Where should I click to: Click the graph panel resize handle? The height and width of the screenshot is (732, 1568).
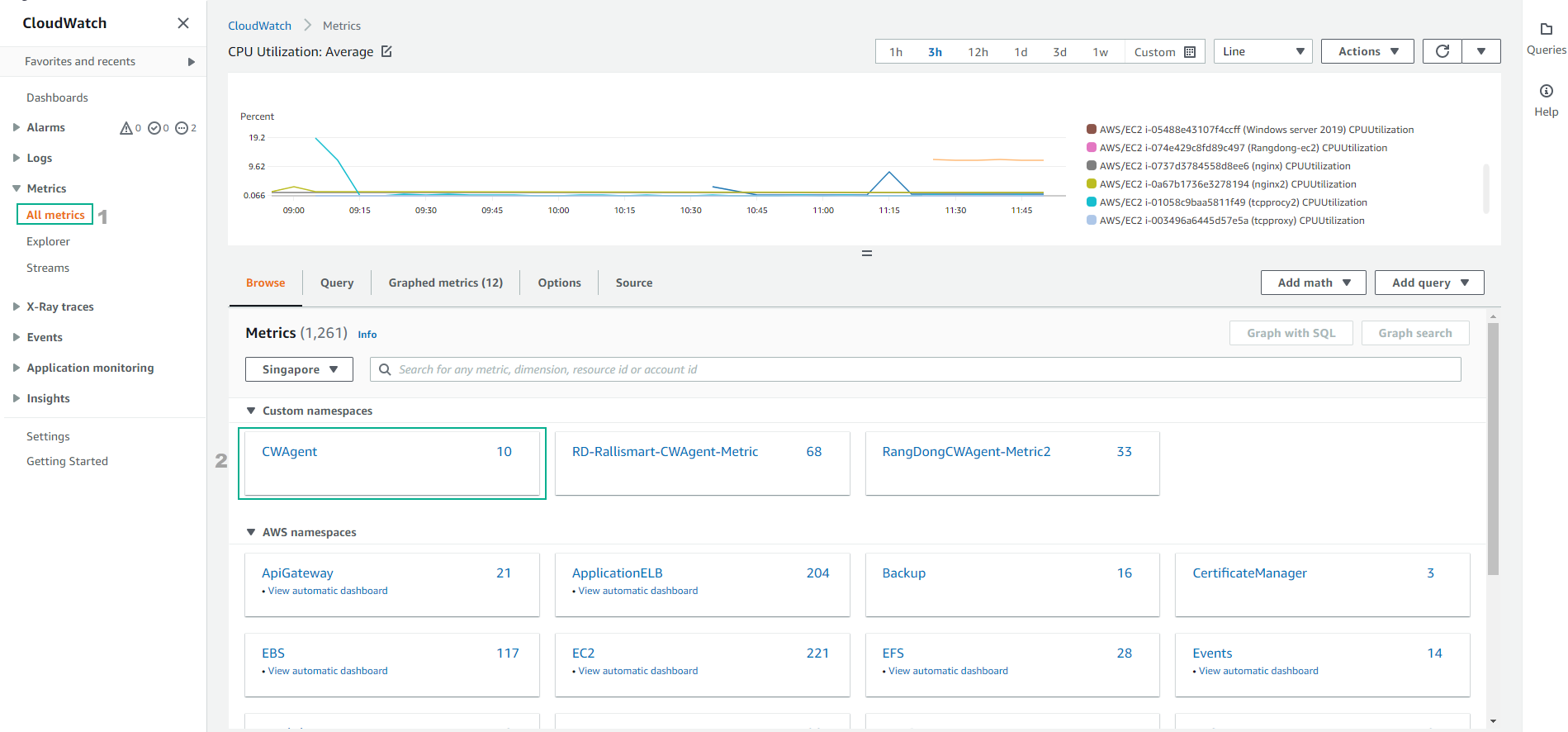click(x=866, y=254)
